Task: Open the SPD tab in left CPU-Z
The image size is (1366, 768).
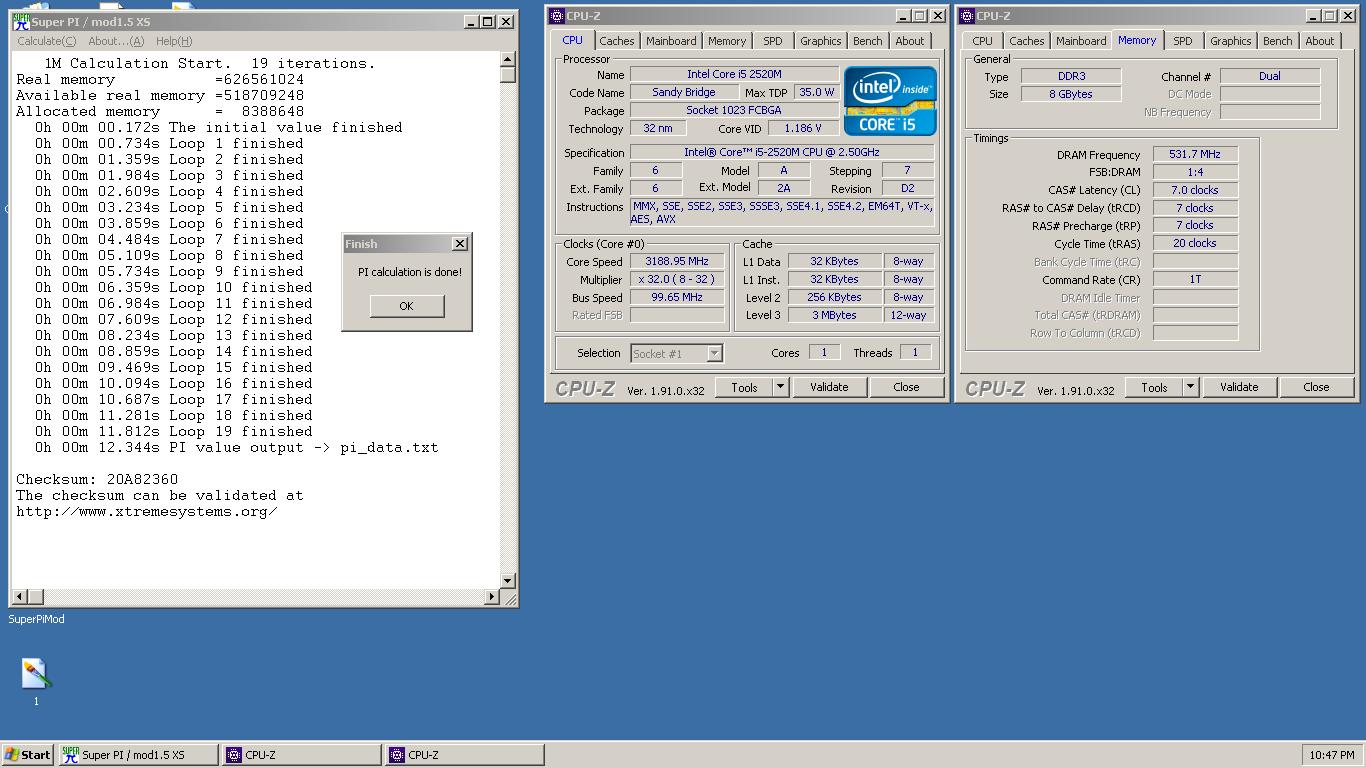Action: point(773,41)
